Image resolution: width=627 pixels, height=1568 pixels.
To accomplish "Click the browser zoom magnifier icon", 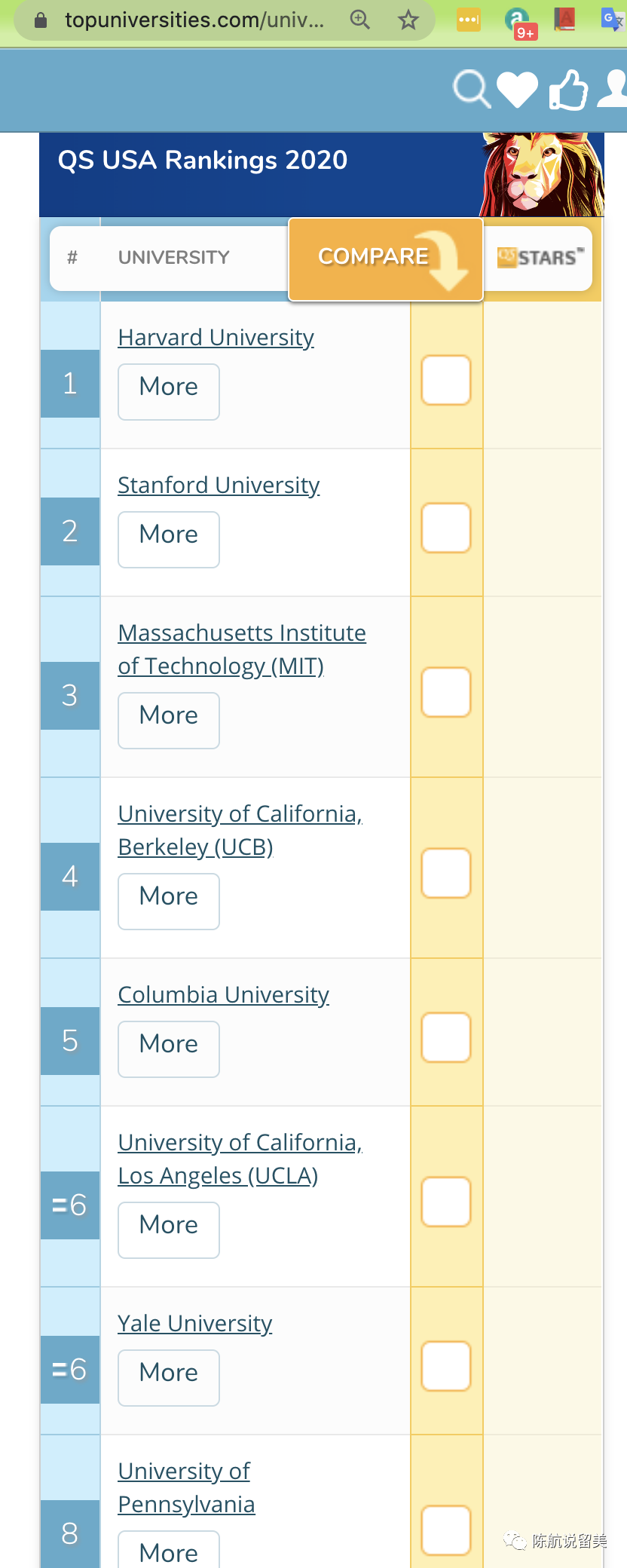I will pos(360,20).
